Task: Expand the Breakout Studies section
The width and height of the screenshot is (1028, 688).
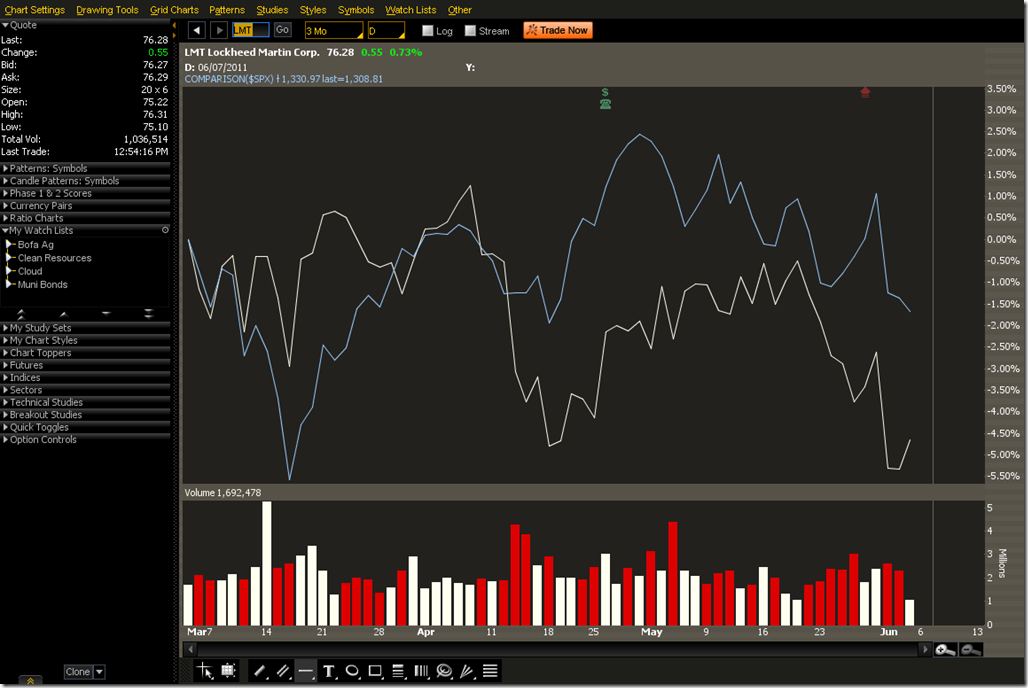Action: click(x=85, y=415)
